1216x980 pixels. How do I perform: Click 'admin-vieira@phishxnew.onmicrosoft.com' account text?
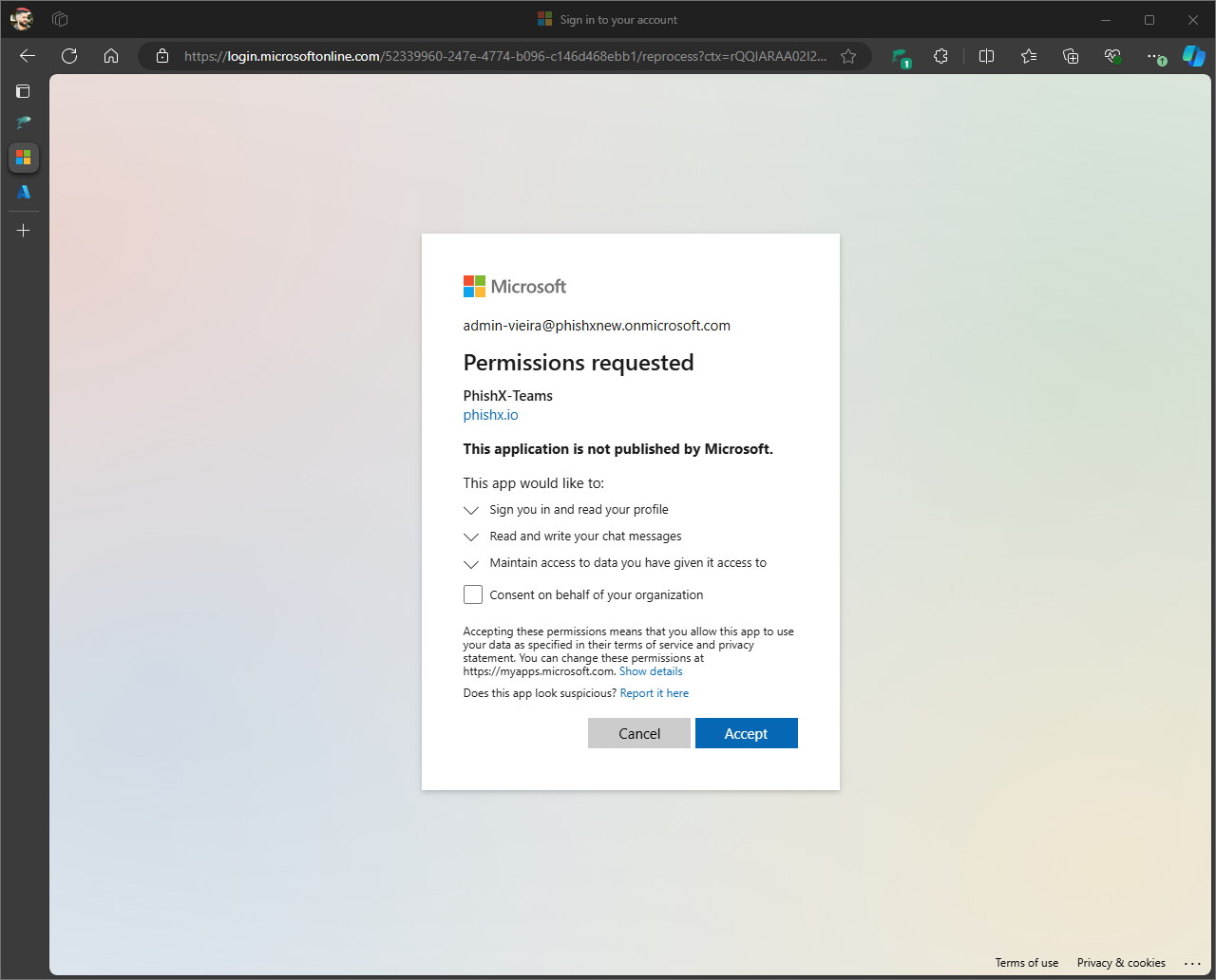pos(597,326)
